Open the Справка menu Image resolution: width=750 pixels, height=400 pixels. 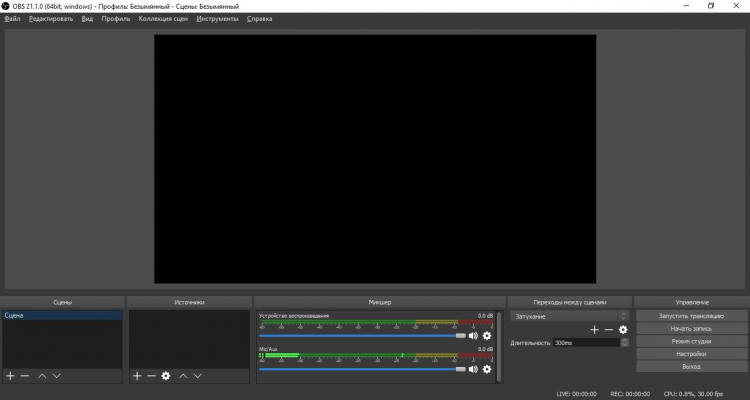tap(260, 19)
